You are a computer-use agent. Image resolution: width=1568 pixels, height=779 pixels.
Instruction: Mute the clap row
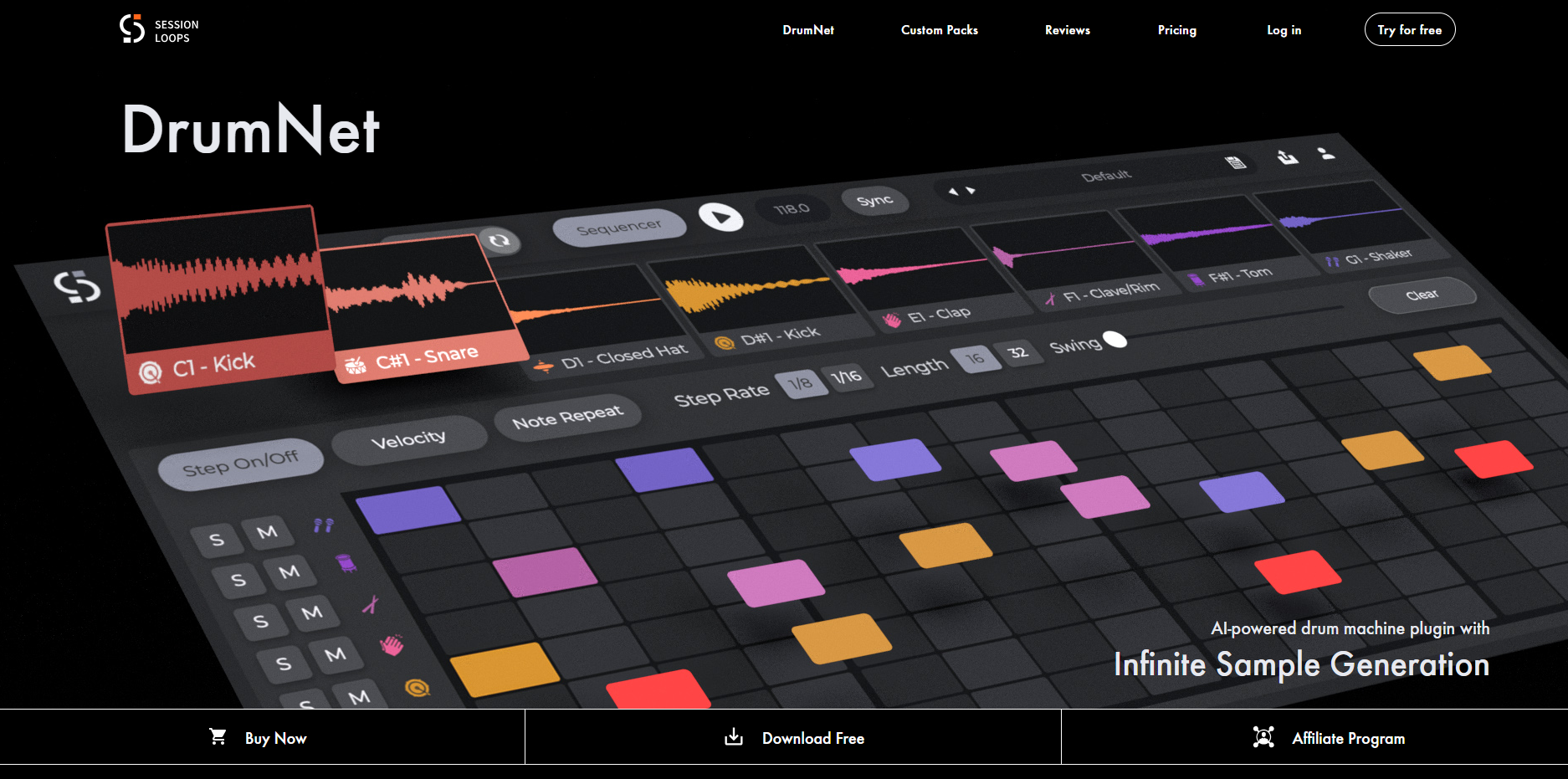tap(336, 654)
